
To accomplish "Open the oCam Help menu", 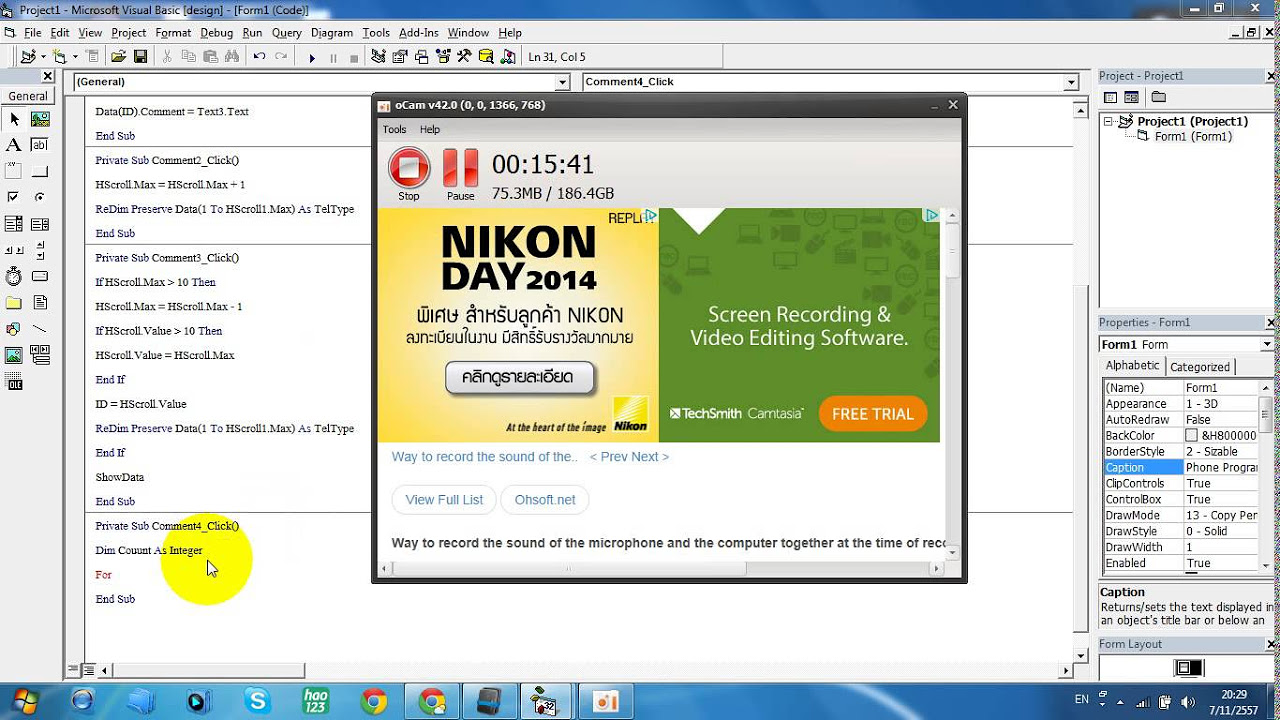I will [x=430, y=129].
